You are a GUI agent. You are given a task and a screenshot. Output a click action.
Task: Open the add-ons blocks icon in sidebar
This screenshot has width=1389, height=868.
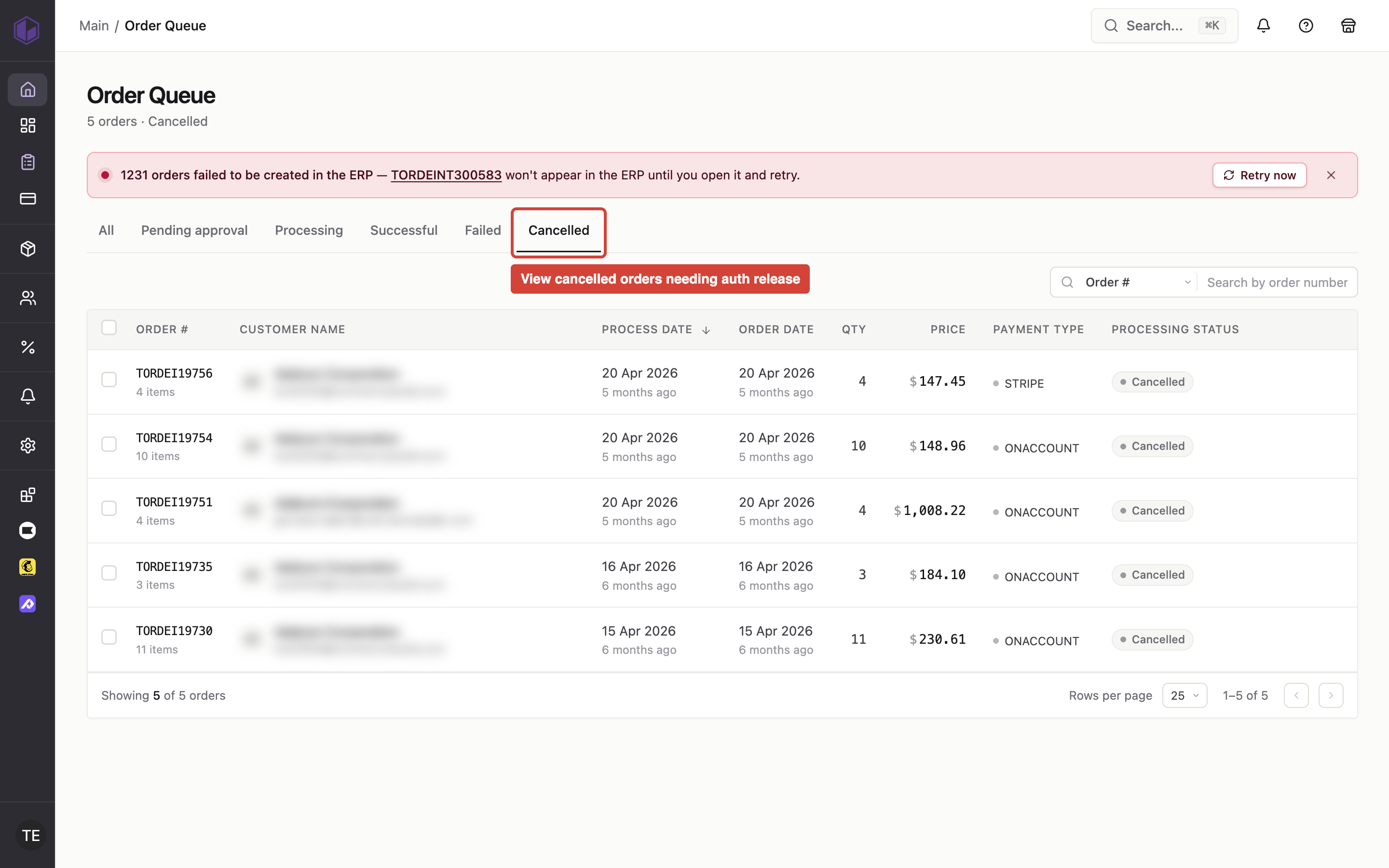27,494
